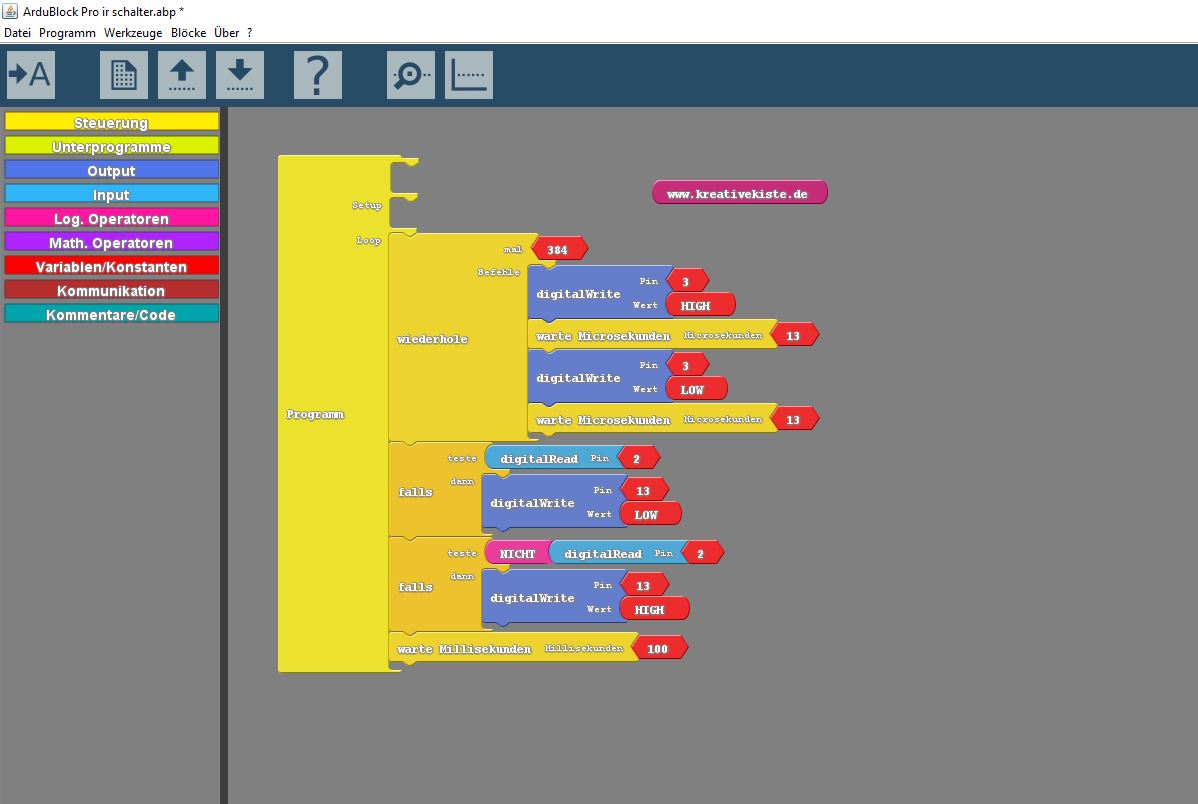The image size is (1198, 804).
Task: Click the upload to Arduino arrow-A icon
Action: pyautogui.click(x=31, y=75)
